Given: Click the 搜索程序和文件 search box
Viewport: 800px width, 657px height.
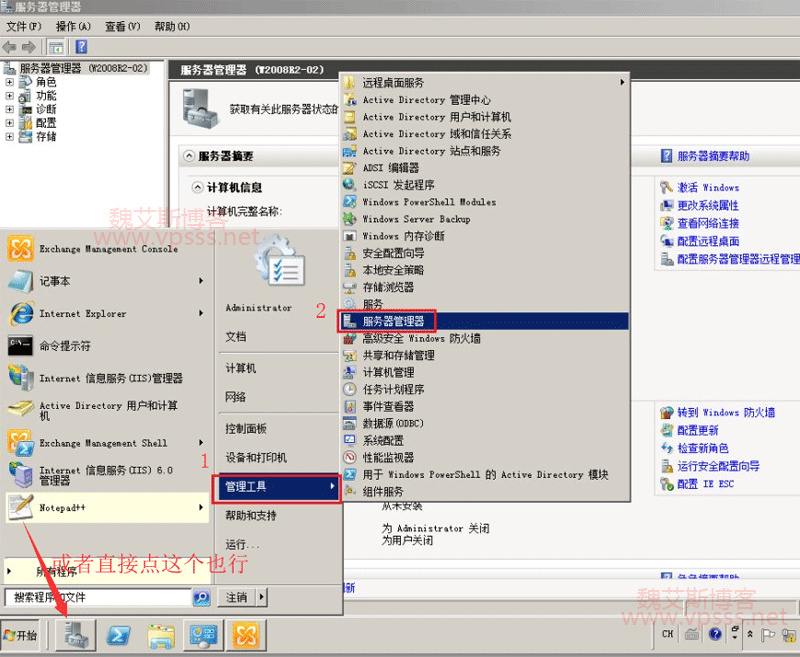Looking at the screenshot, I should click(98, 597).
